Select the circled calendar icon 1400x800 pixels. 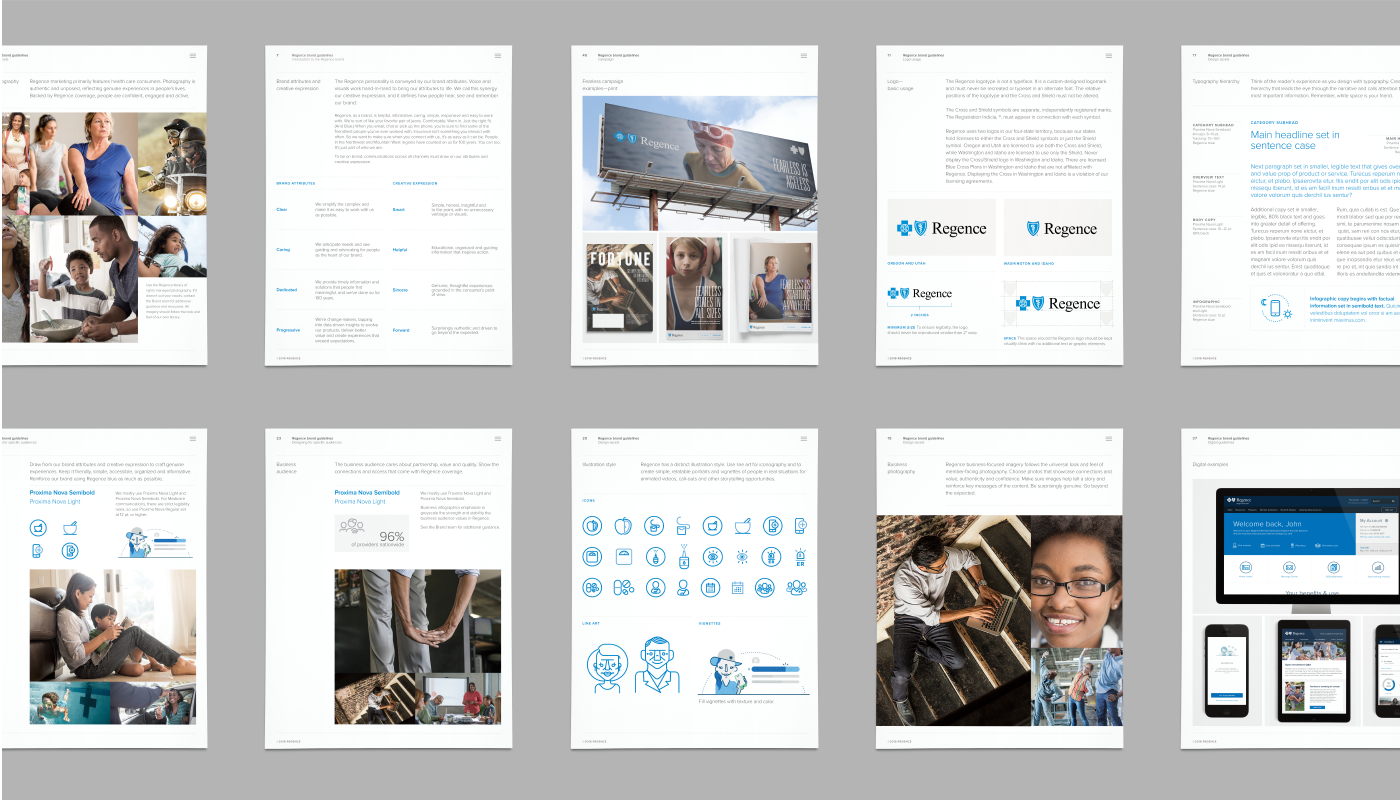pyautogui.click(x=710, y=587)
